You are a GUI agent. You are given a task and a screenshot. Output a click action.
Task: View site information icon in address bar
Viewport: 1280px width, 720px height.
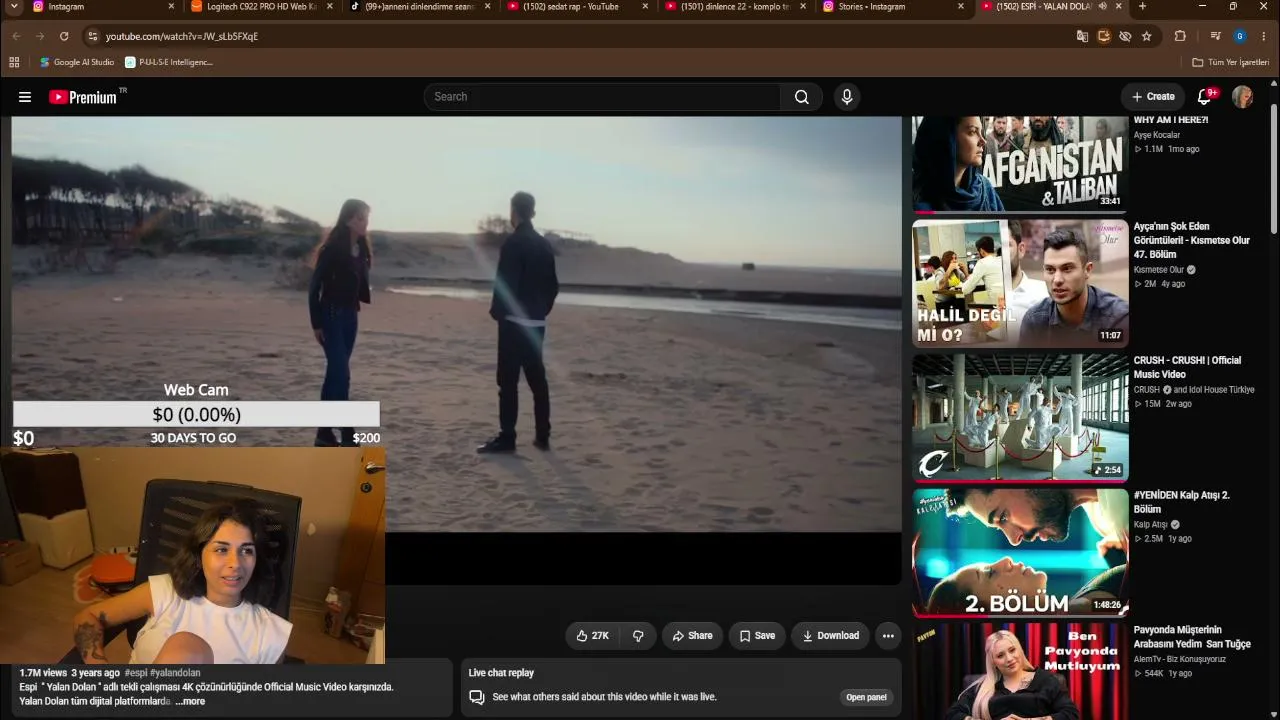(x=92, y=36)
